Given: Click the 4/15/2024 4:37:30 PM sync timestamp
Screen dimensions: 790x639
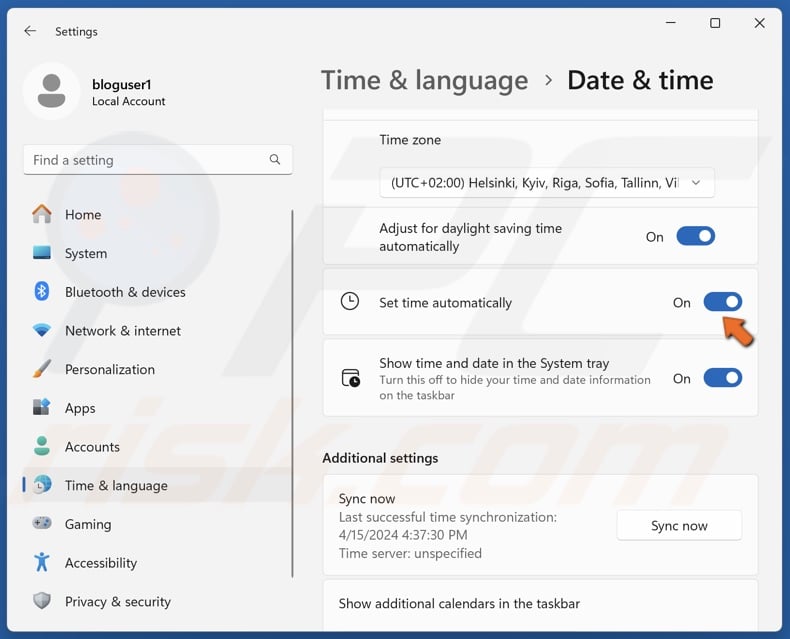Looking at the screenshot, I should click(x=403, y=535).
